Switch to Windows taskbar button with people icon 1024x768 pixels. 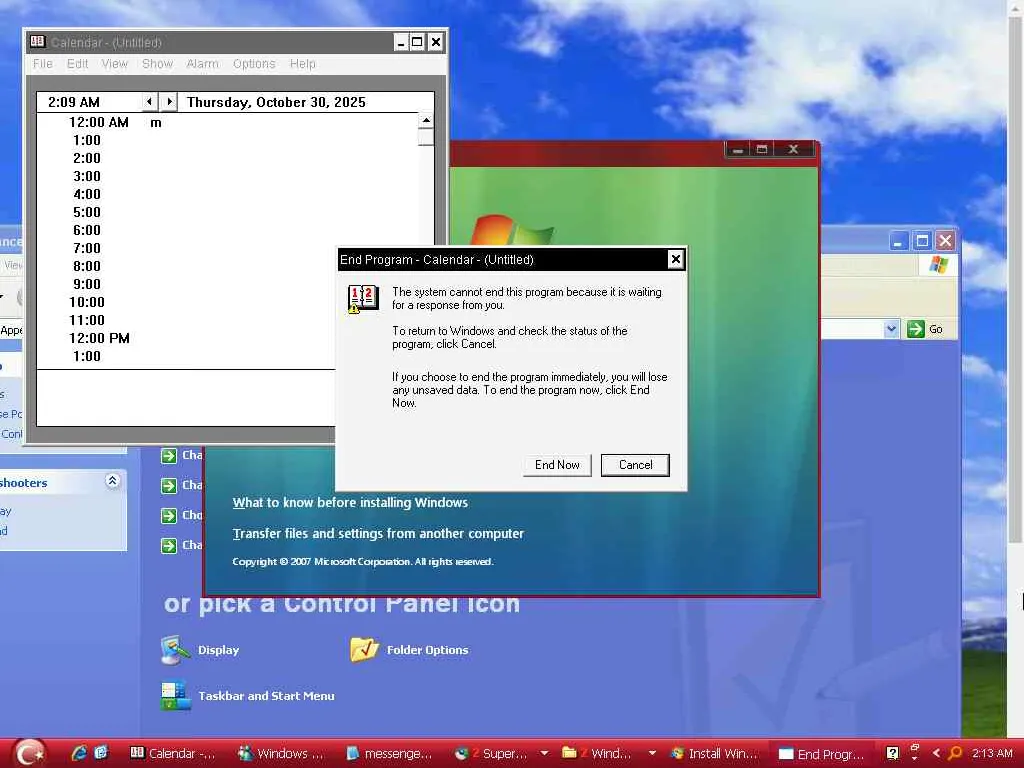click(281, 754)
